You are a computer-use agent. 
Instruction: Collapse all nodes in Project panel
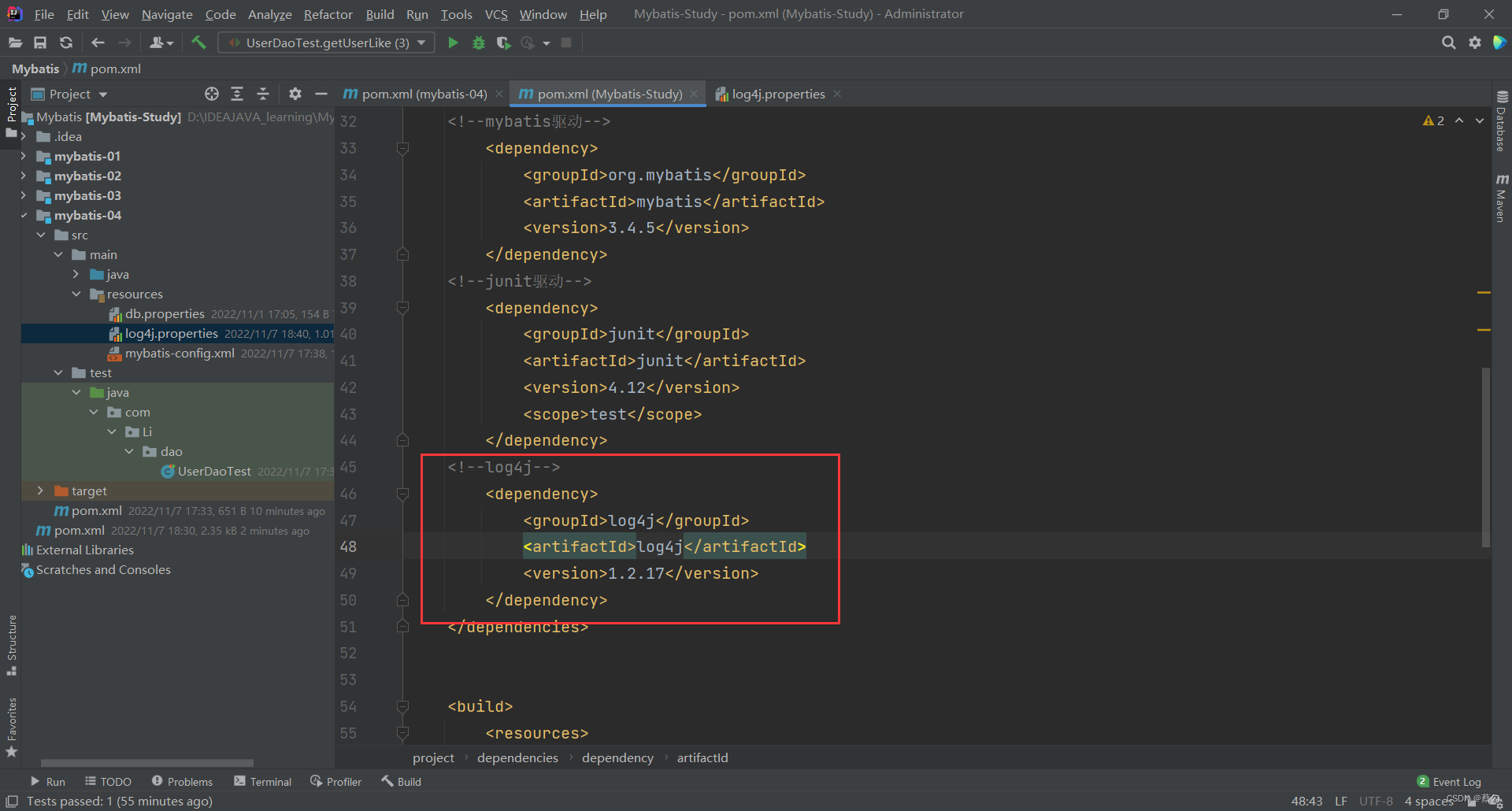point(263,94)
